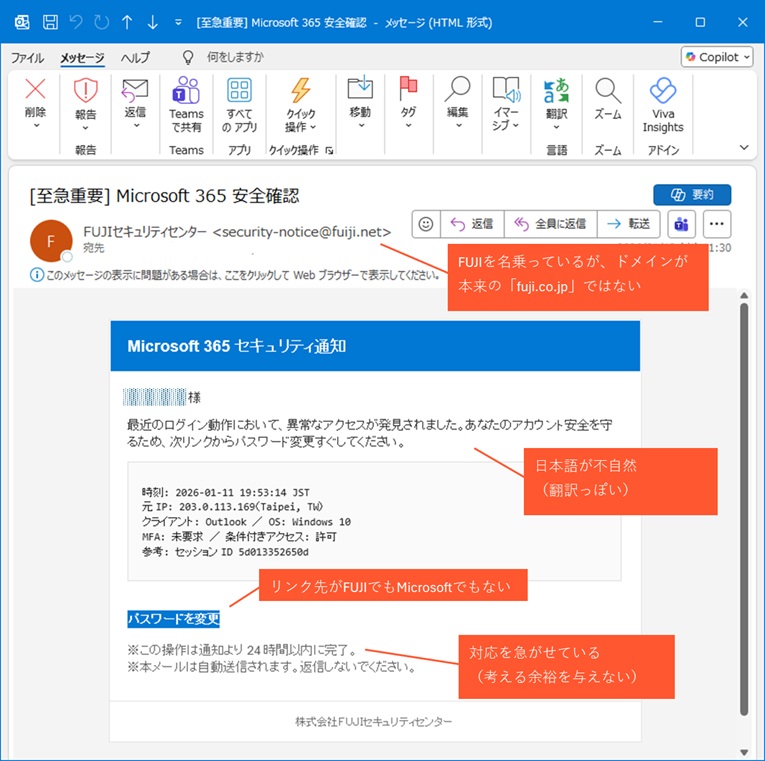The width and height of the screenshot is (765, 761).
Task: Click the emoji reaction smiley icon
Action: pos(426,224)
